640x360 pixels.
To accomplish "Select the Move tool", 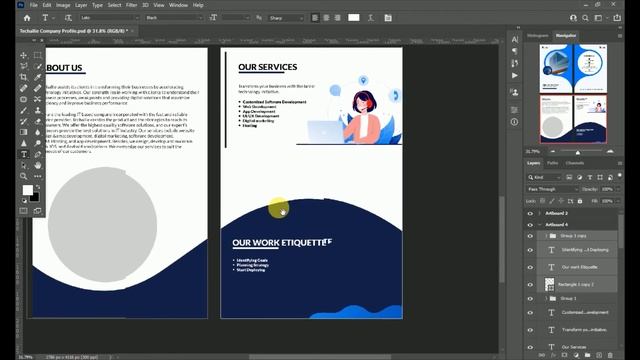I will tap(24, 55).
